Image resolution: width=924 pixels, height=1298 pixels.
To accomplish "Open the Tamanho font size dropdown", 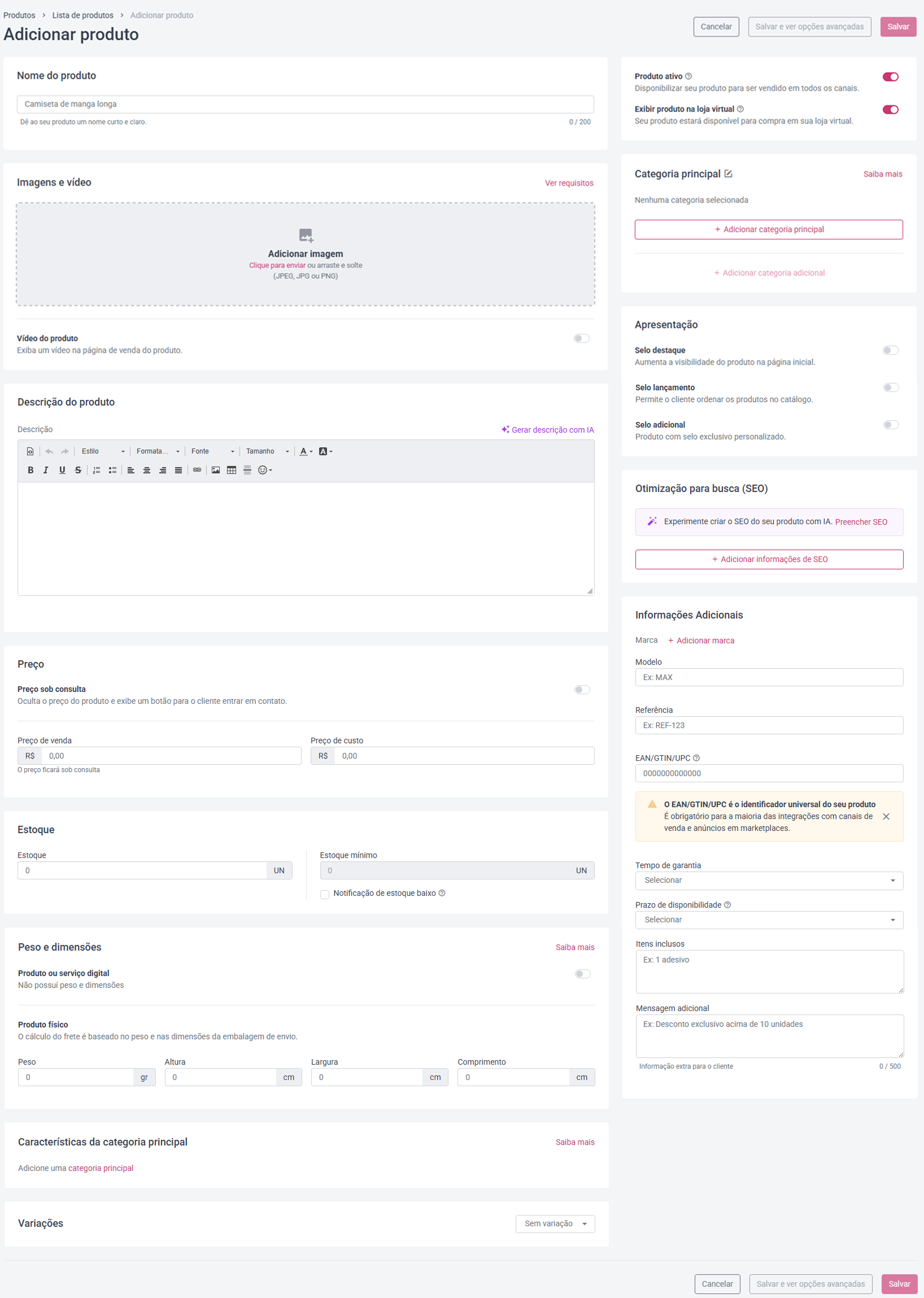I will point(267,451).
